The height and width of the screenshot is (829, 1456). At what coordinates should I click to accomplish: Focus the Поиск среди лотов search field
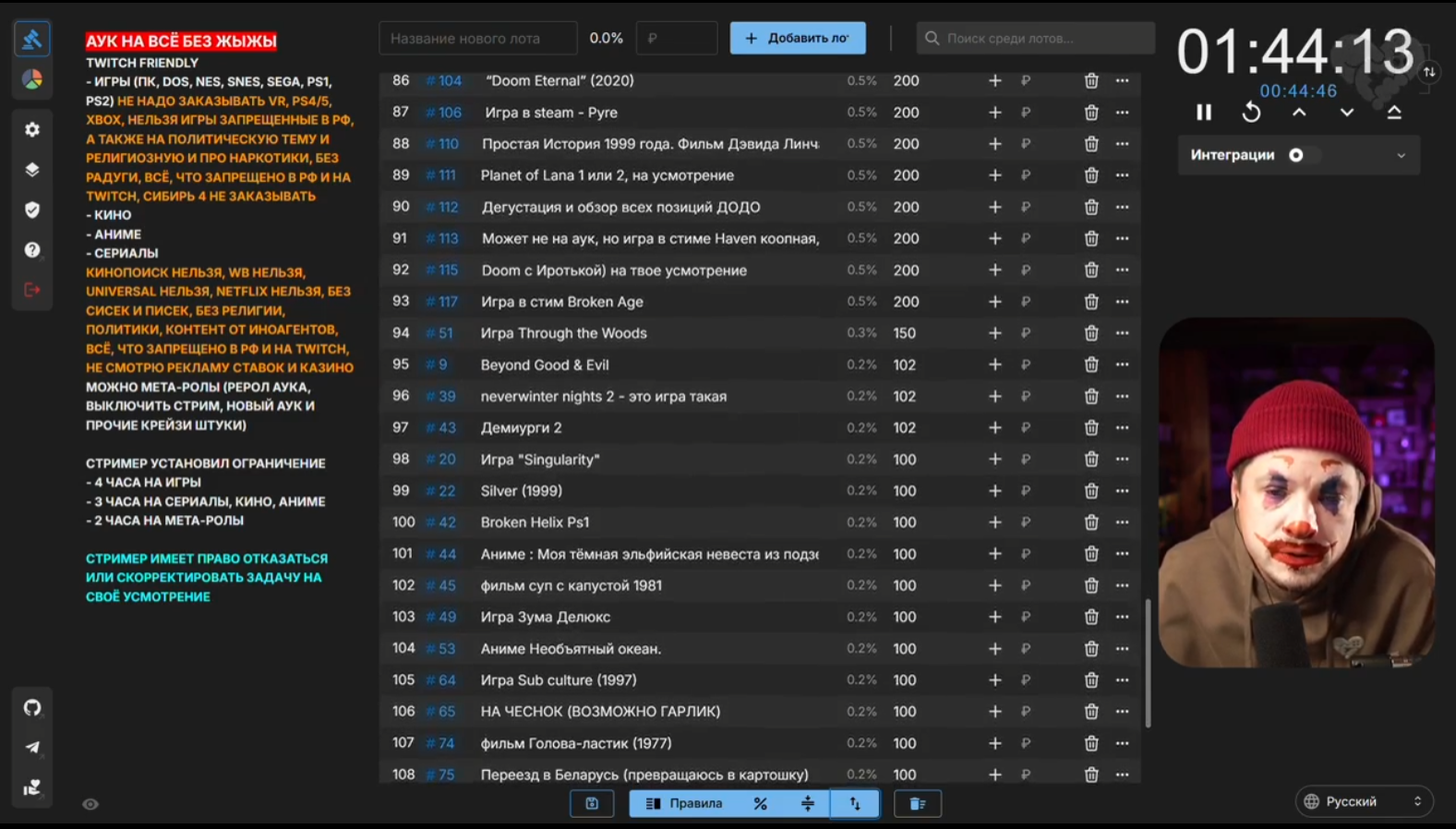(1036, 39)
